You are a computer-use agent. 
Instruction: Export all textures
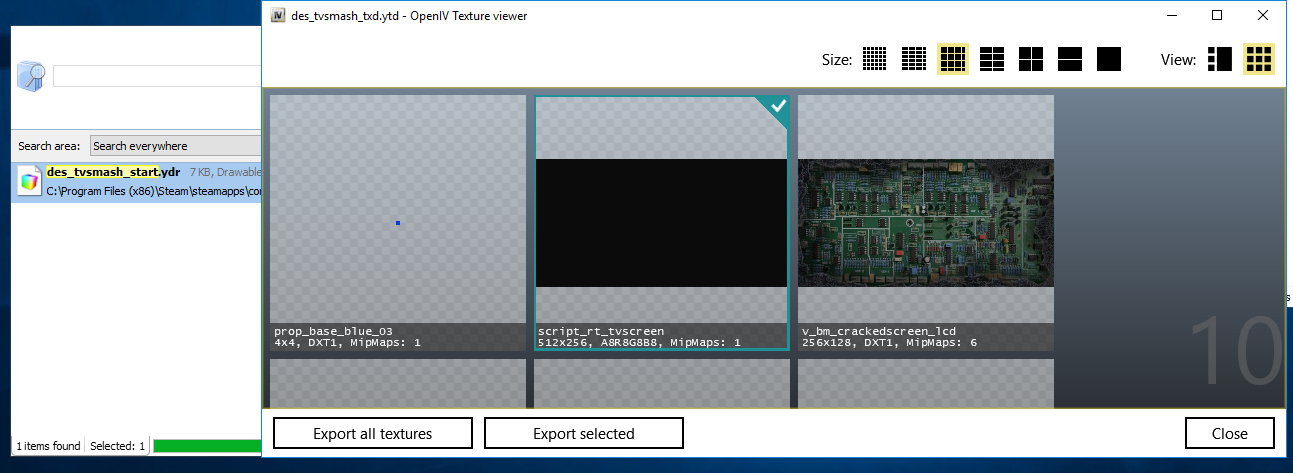click(x=373, y=433)
